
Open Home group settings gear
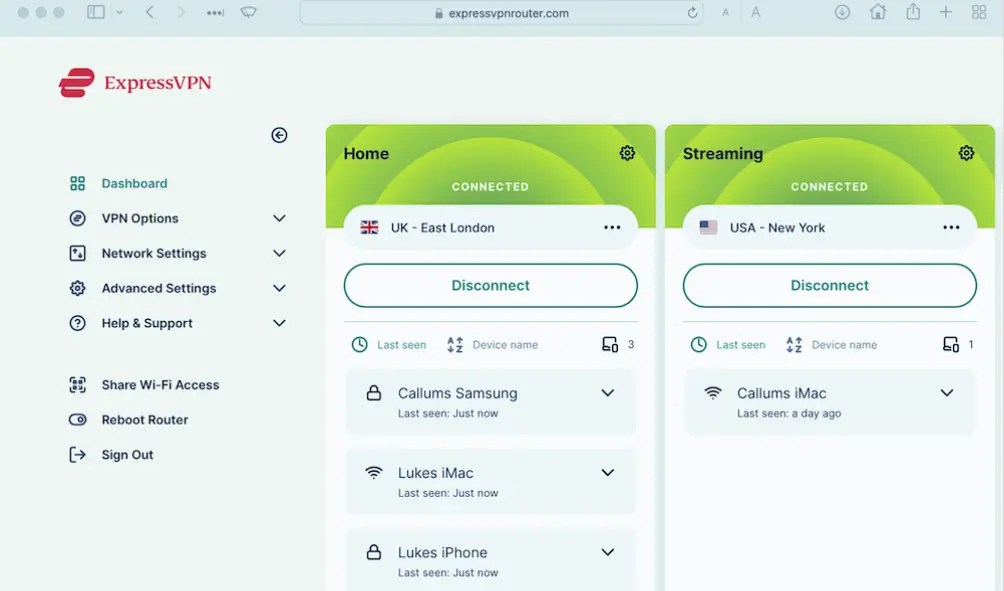(x=627, y=153)
